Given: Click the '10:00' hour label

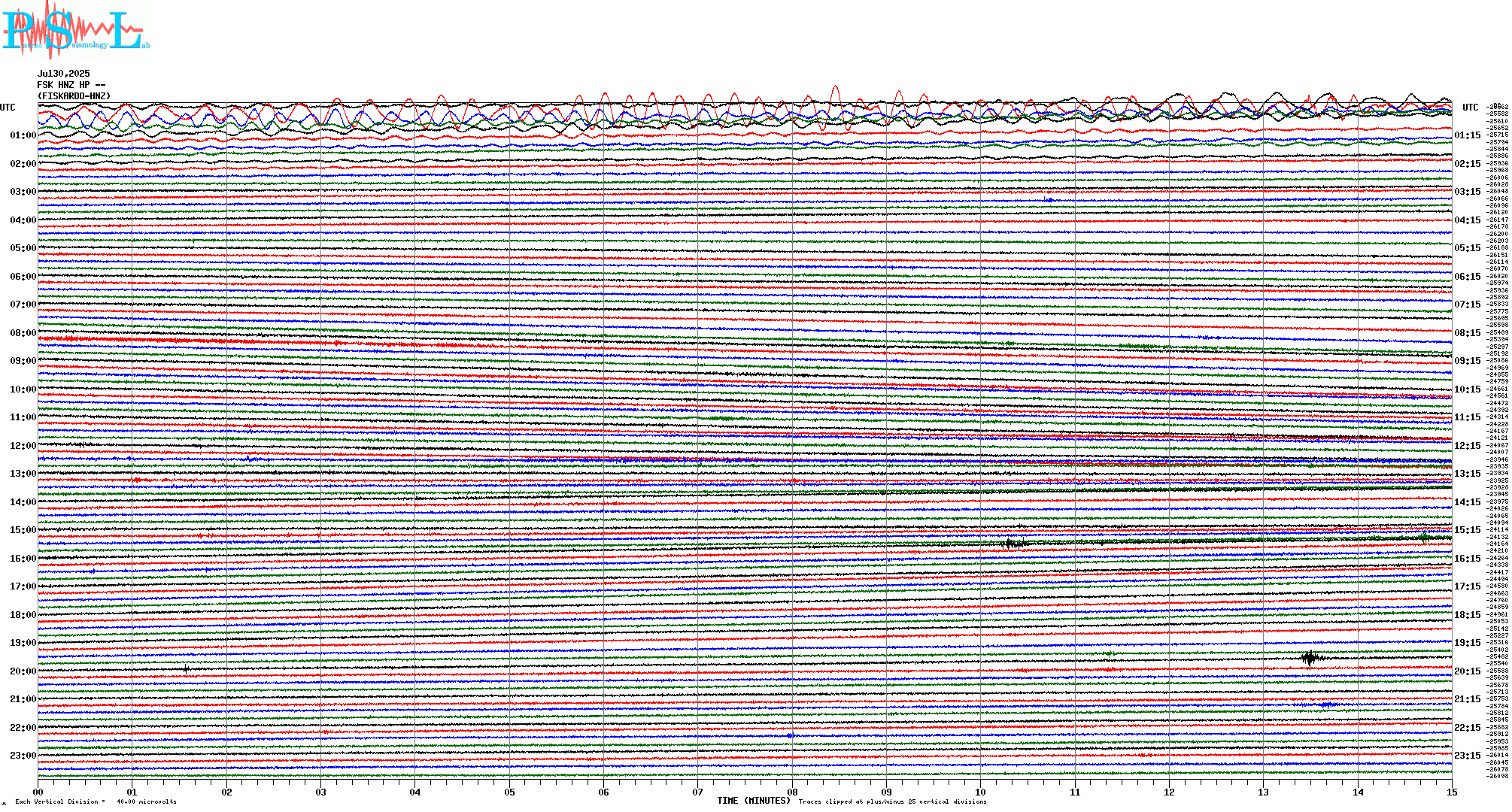Looking at the screenshot, I should pyautogui.click(x=23, y=389).
